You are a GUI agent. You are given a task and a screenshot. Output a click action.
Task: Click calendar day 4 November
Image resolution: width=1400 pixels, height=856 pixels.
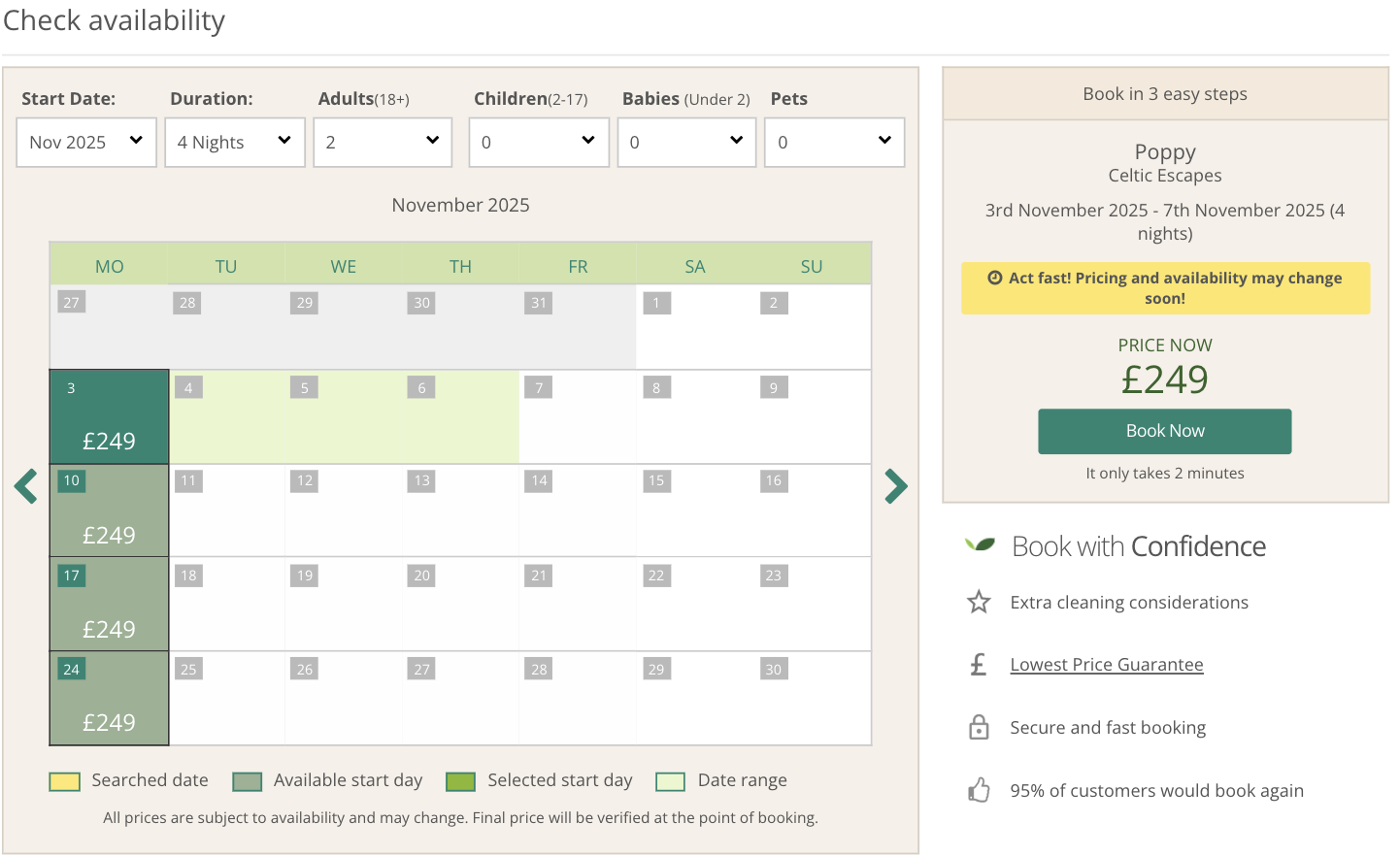pyautogui.click(x=227, y=416)
